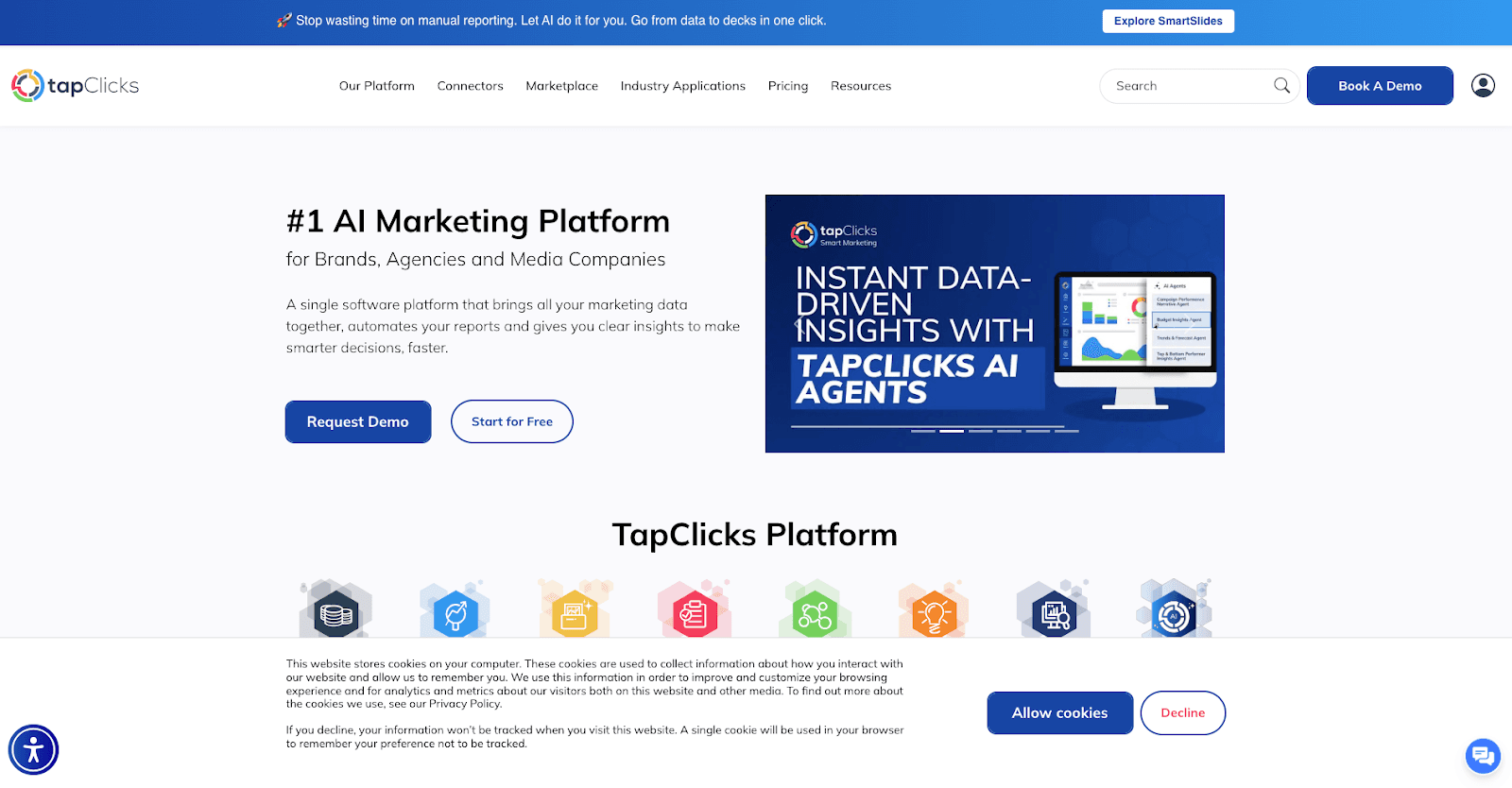Click the TapClicks logo in header
This screenshot has height=788, width=1512.
(x=76, y=86)
